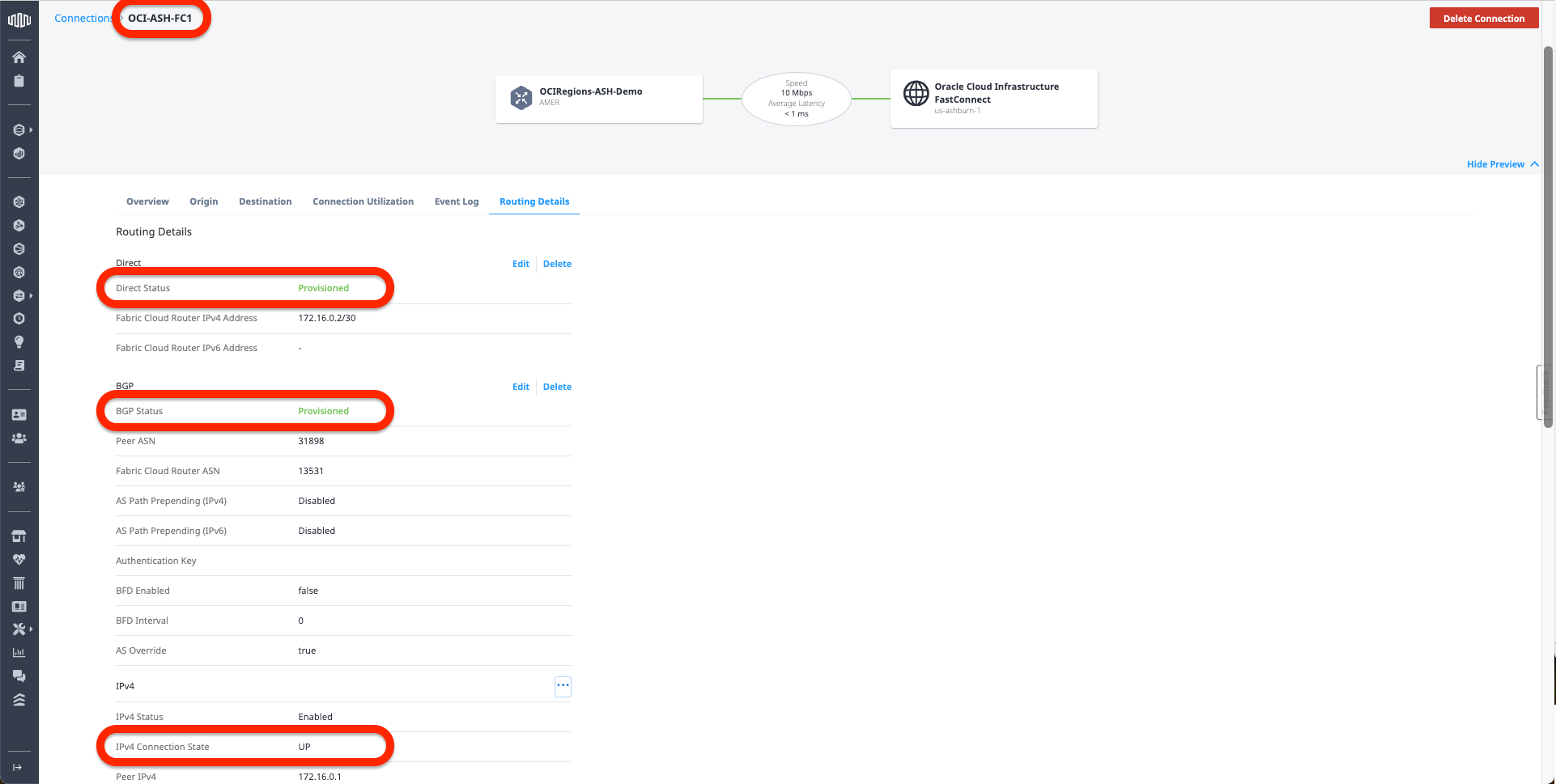
Task: Open the chat bubbles icon in the sidebar
Action: click(19, 676)
